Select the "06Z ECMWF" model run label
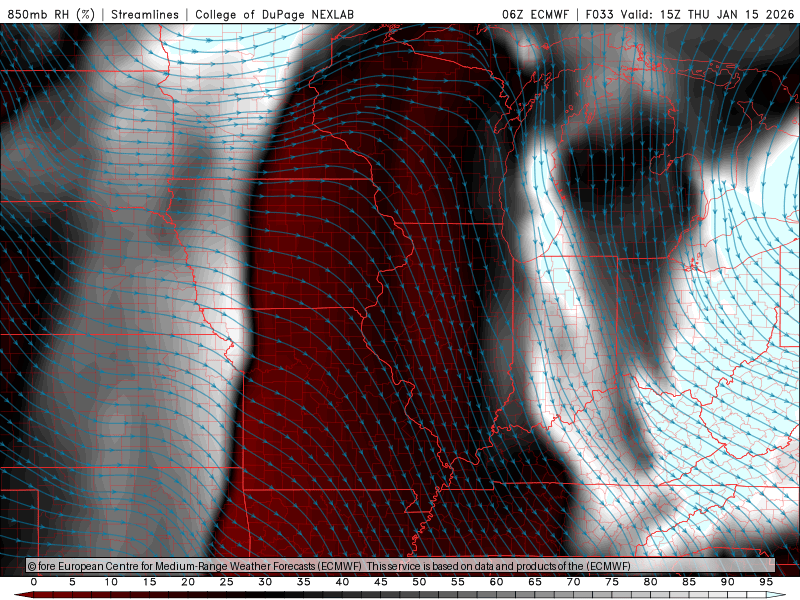800x600 pixels. tap(535, 14)
